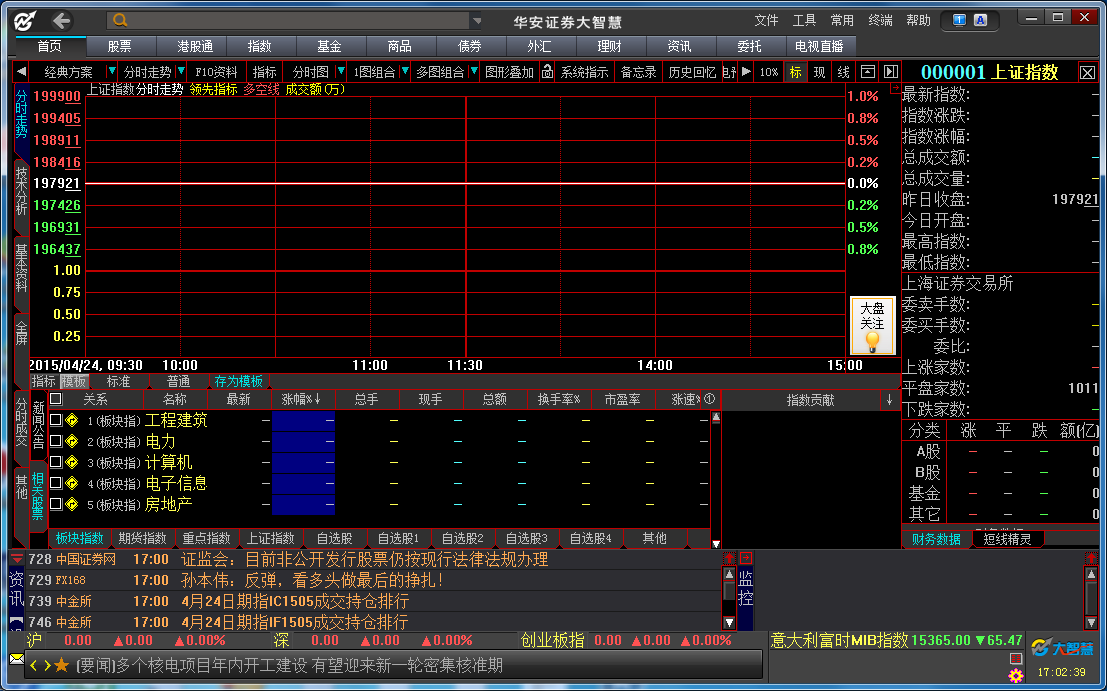
Task: Click the 大盘关注 lightbulb icon
Action: (872, 341)
